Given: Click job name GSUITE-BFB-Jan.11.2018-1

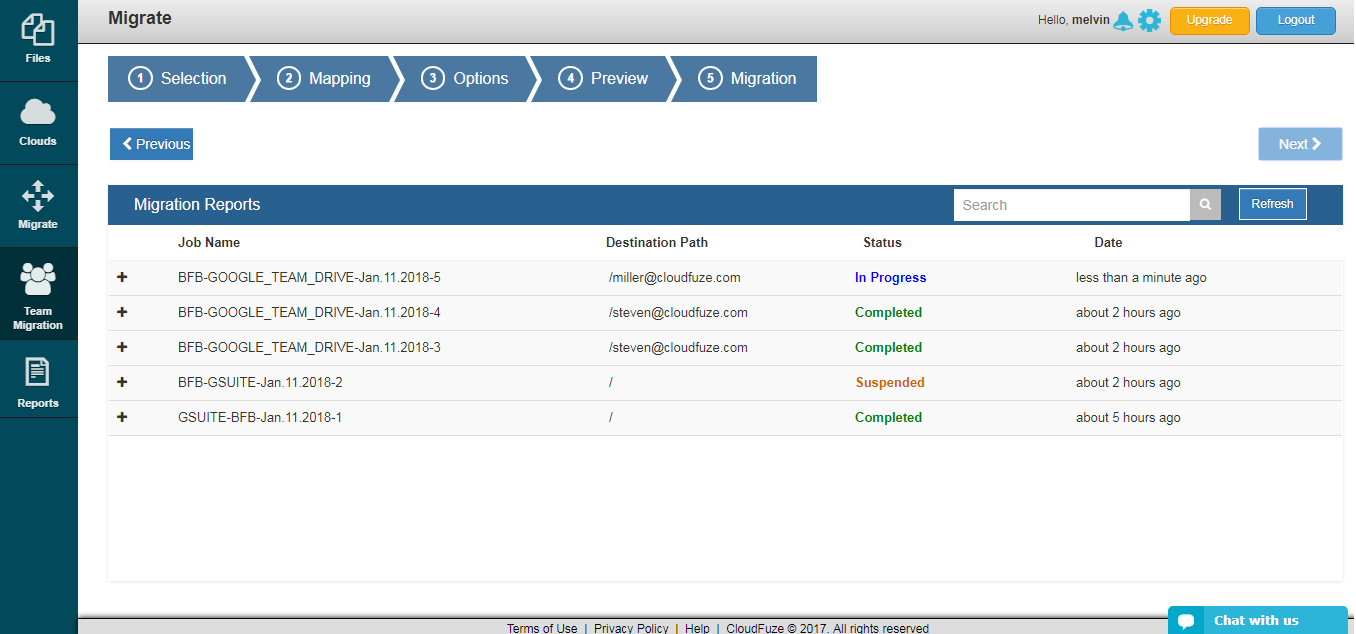Looking at the screenshot, I should point(260,417).
